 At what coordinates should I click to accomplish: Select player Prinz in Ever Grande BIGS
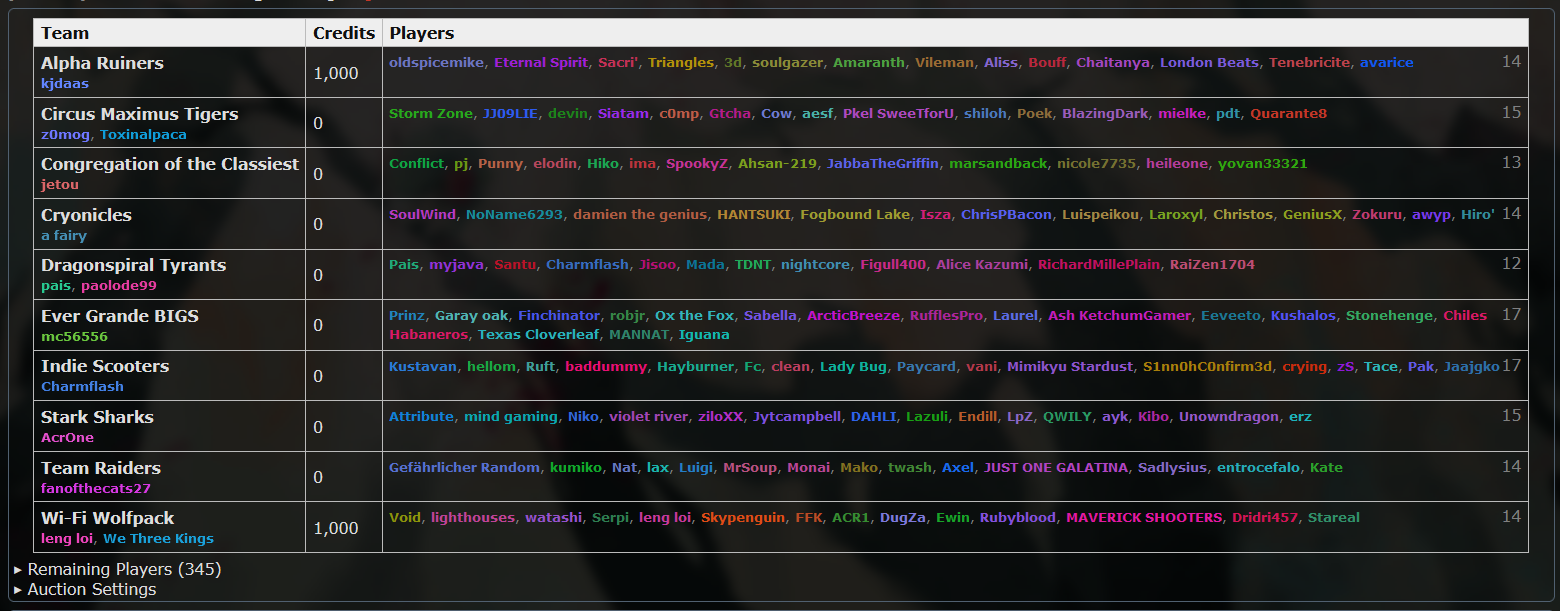[407, 316]
